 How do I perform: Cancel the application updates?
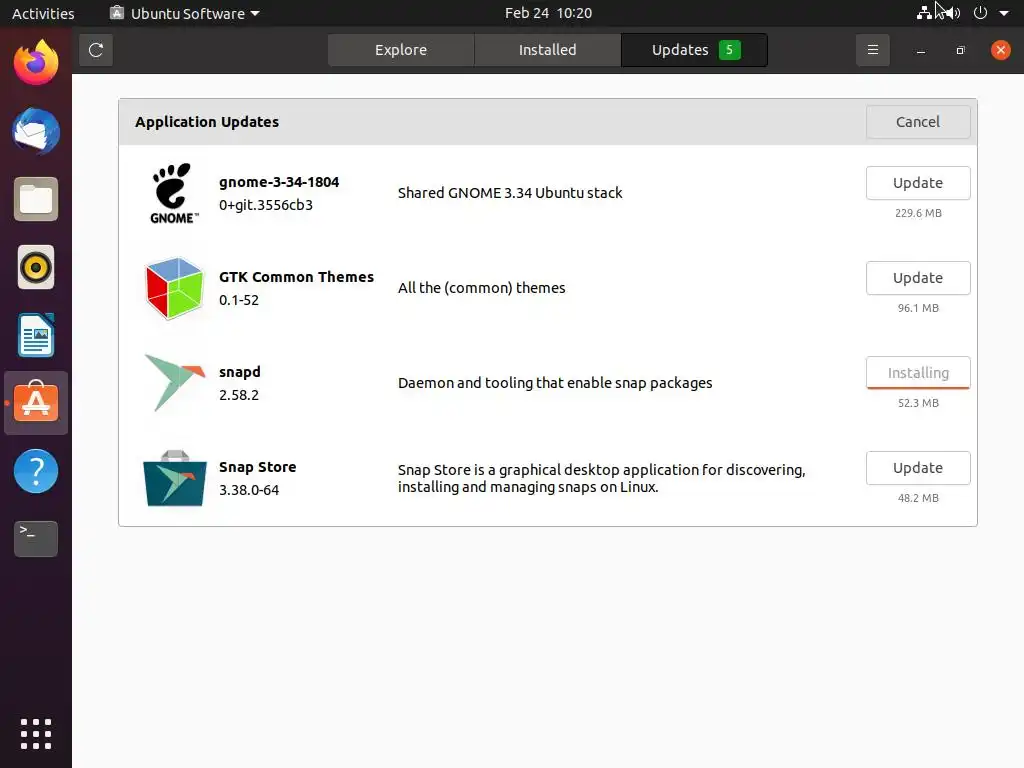pos(918,122)
